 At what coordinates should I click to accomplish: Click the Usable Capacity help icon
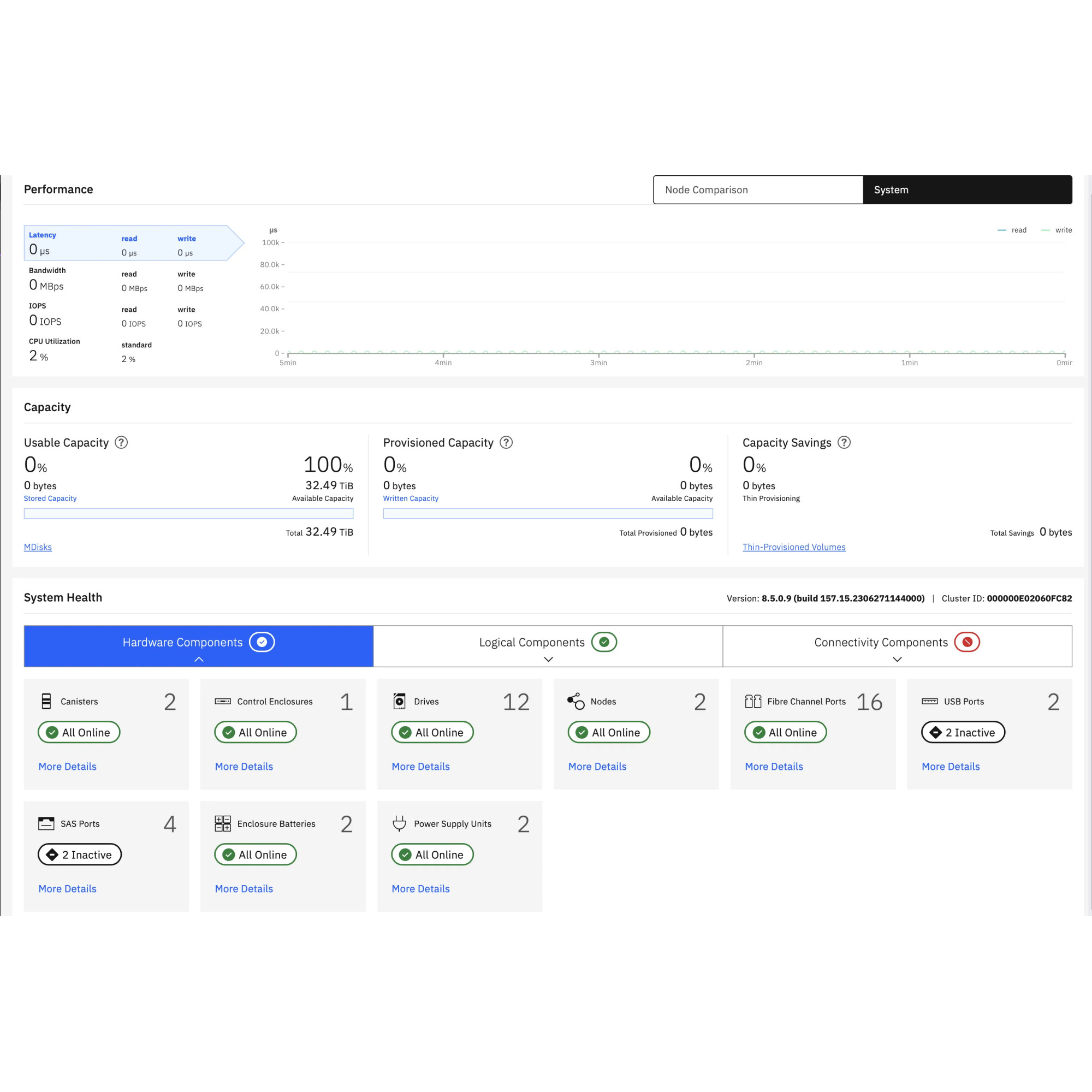(x=121, y=442)
